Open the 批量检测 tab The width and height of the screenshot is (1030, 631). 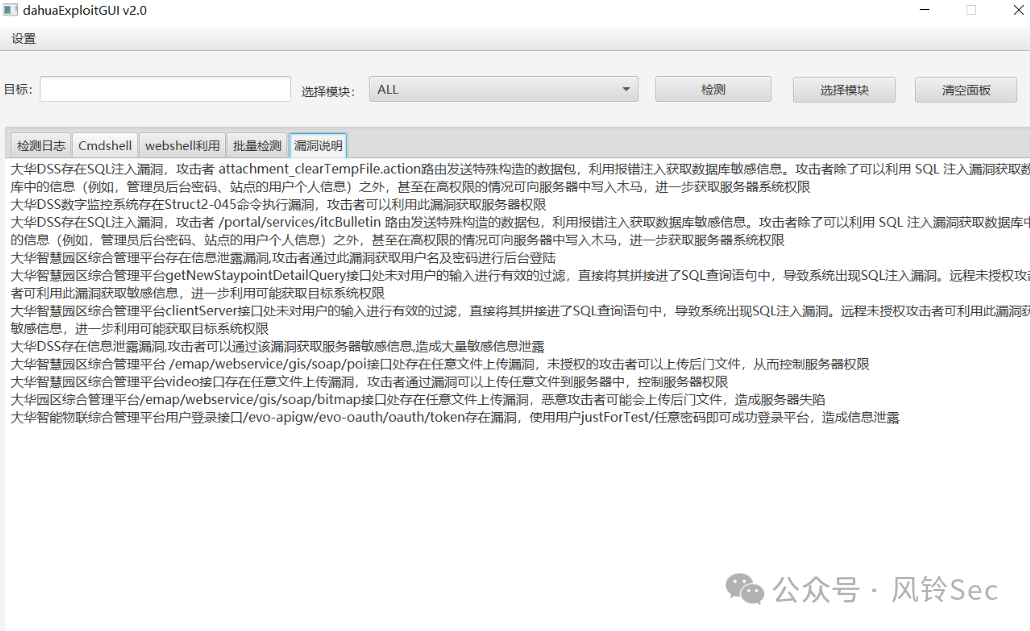click(257, 146)
